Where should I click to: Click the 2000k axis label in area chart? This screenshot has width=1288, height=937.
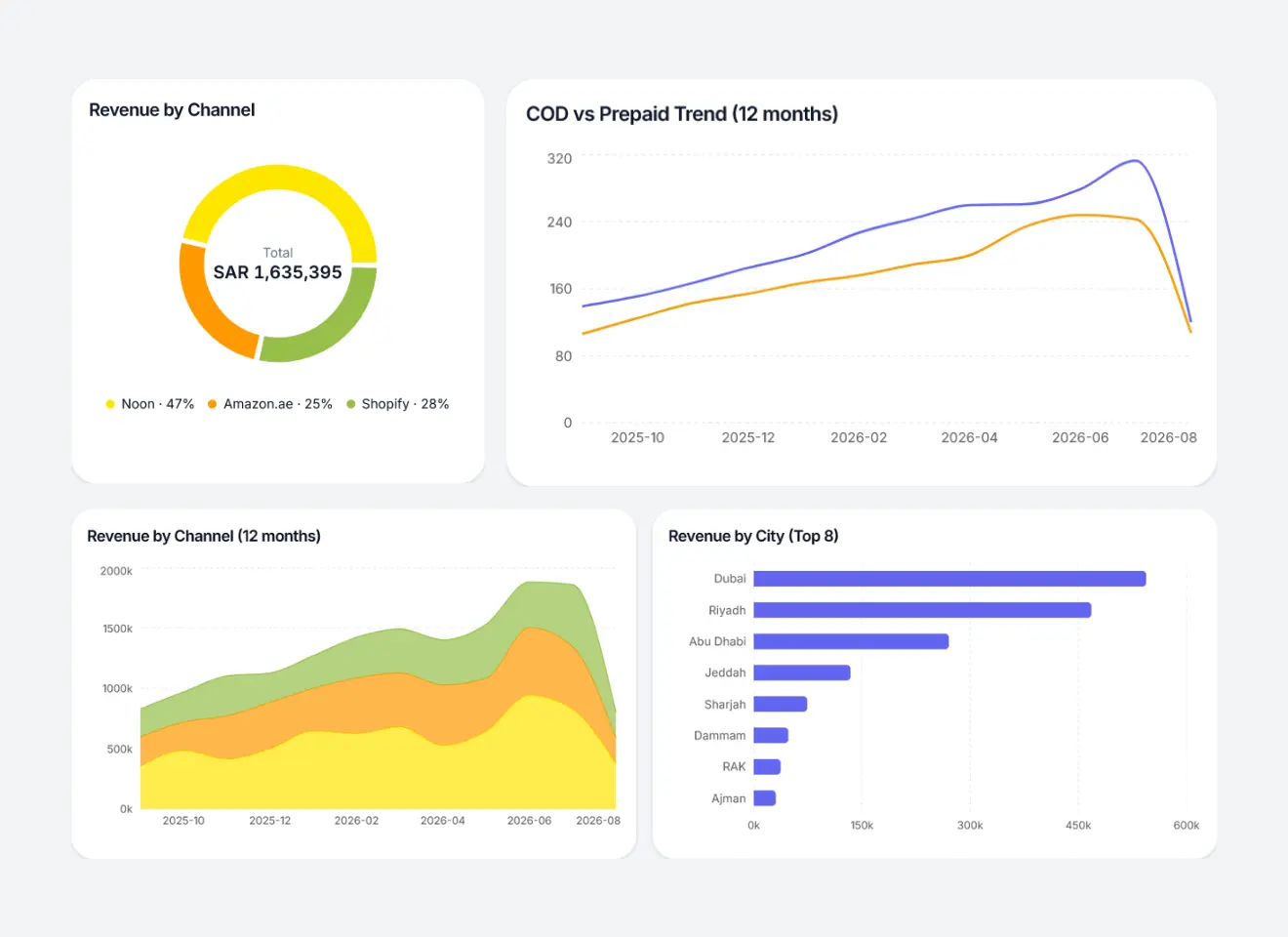pos(116,571)
